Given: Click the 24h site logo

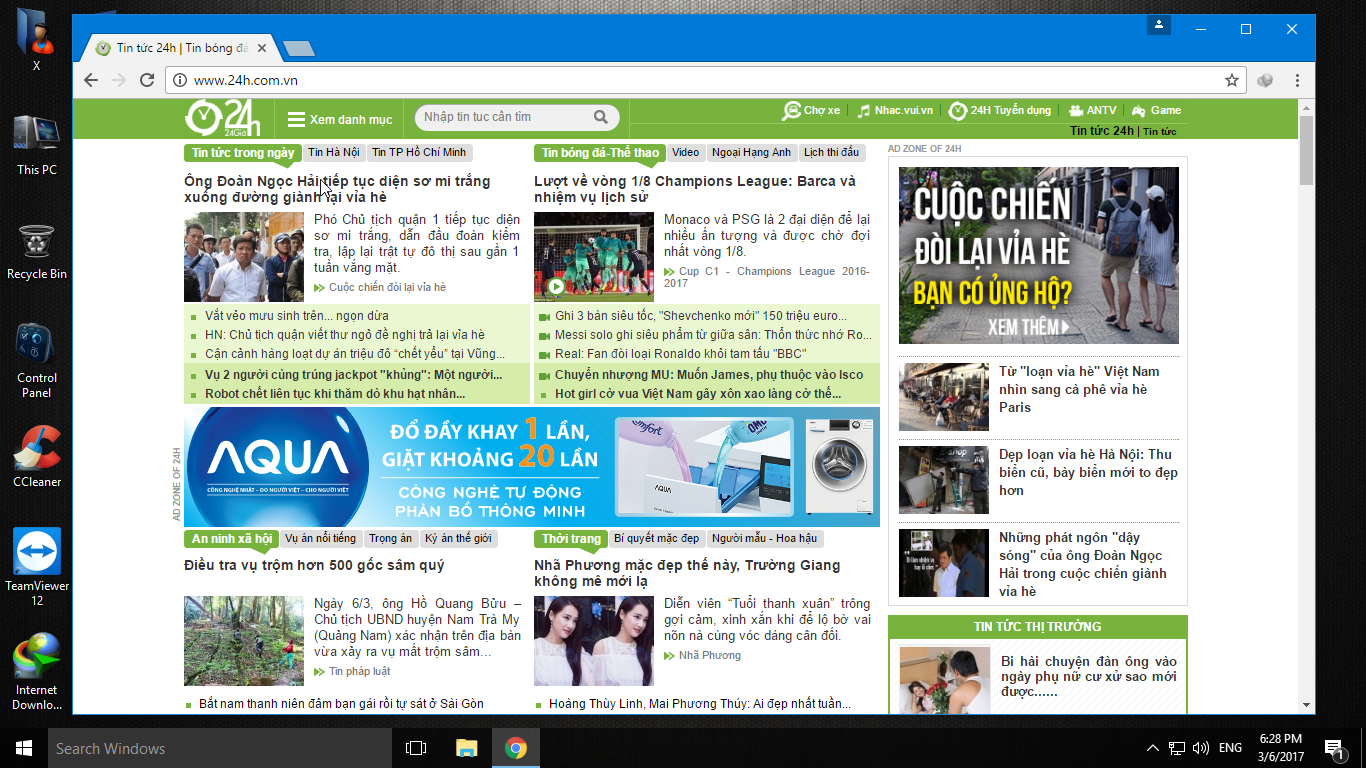Looking at the screenshot, I should point(222,118).
